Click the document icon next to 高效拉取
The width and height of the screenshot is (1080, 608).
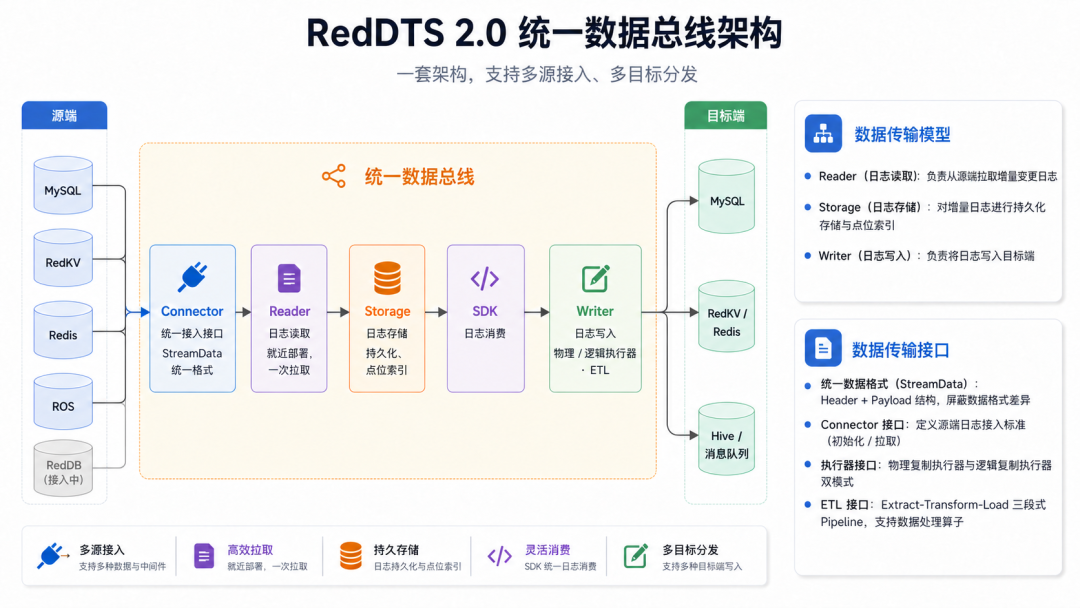coord(204,556)
